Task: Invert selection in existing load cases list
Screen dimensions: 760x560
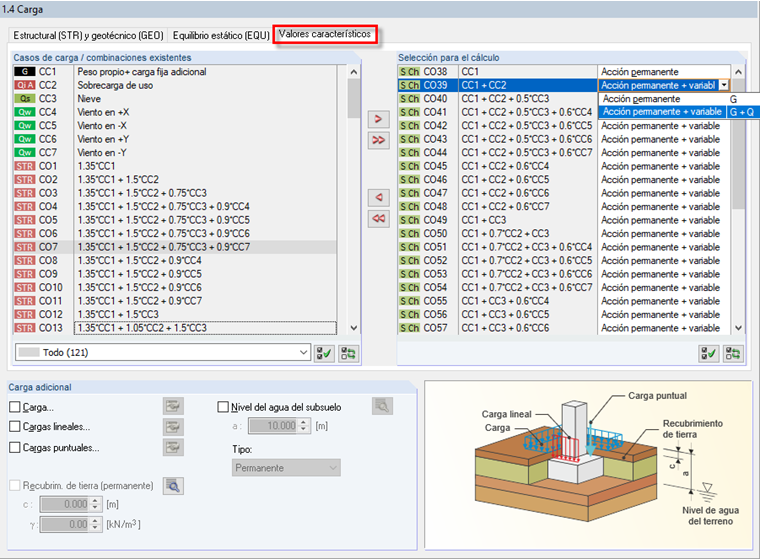Action: (x=348, y=353)
